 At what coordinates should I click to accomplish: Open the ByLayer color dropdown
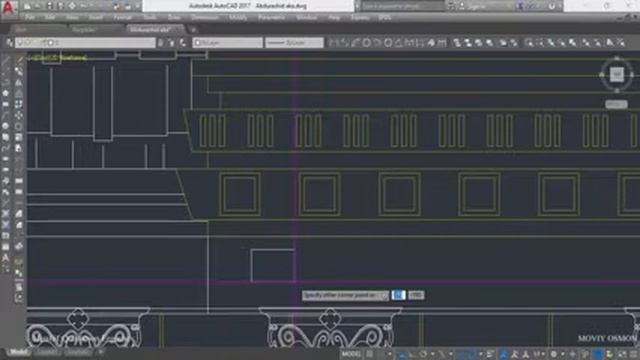click(x=227, y=42)
